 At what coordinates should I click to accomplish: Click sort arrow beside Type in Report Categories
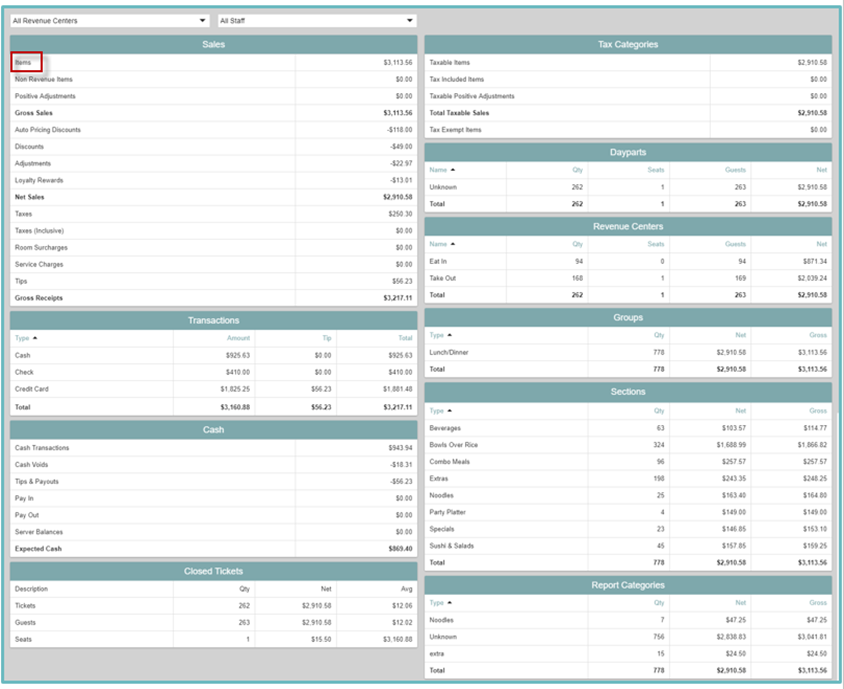click(450, 603)
